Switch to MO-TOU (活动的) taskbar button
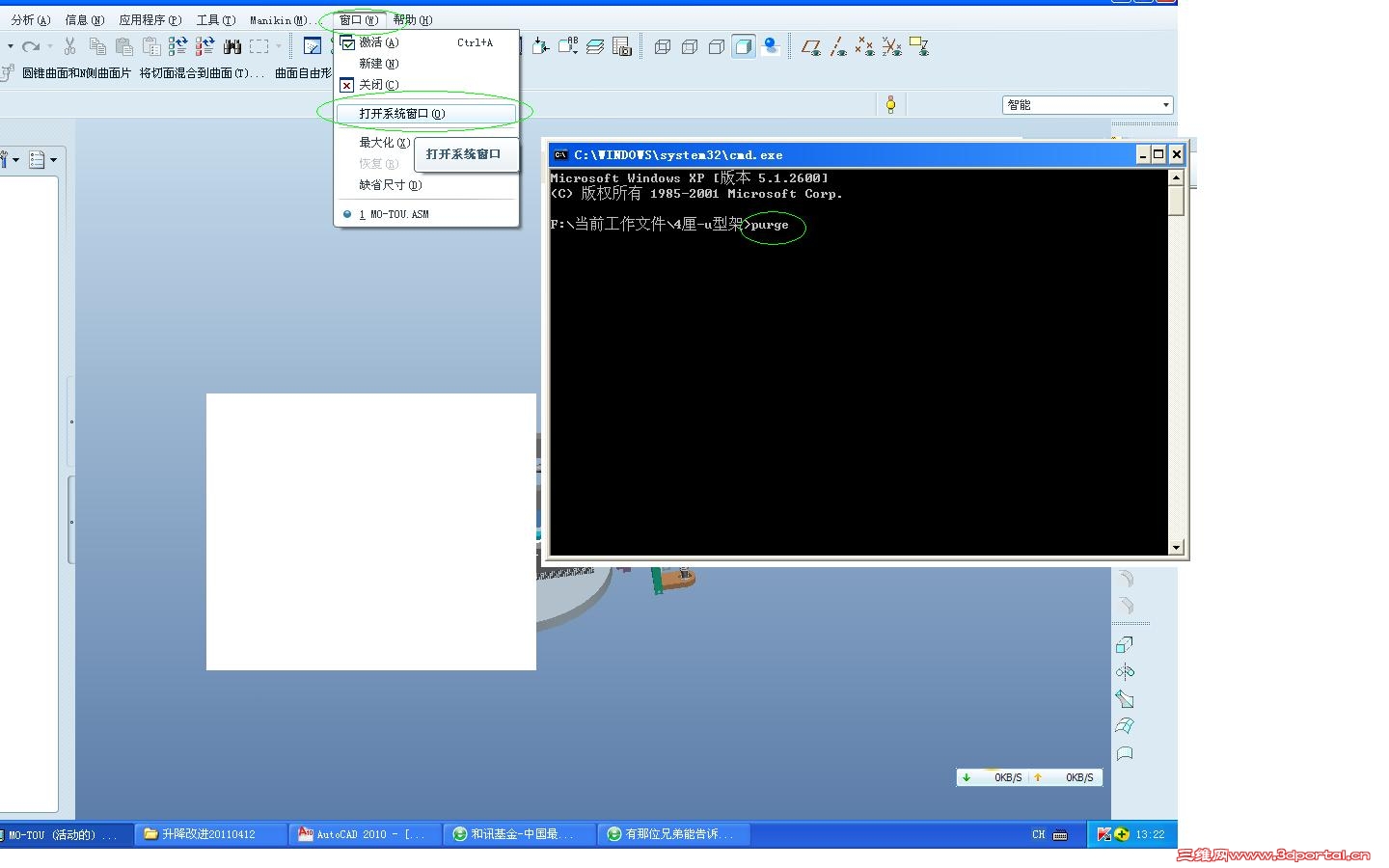 pos(64,834)
